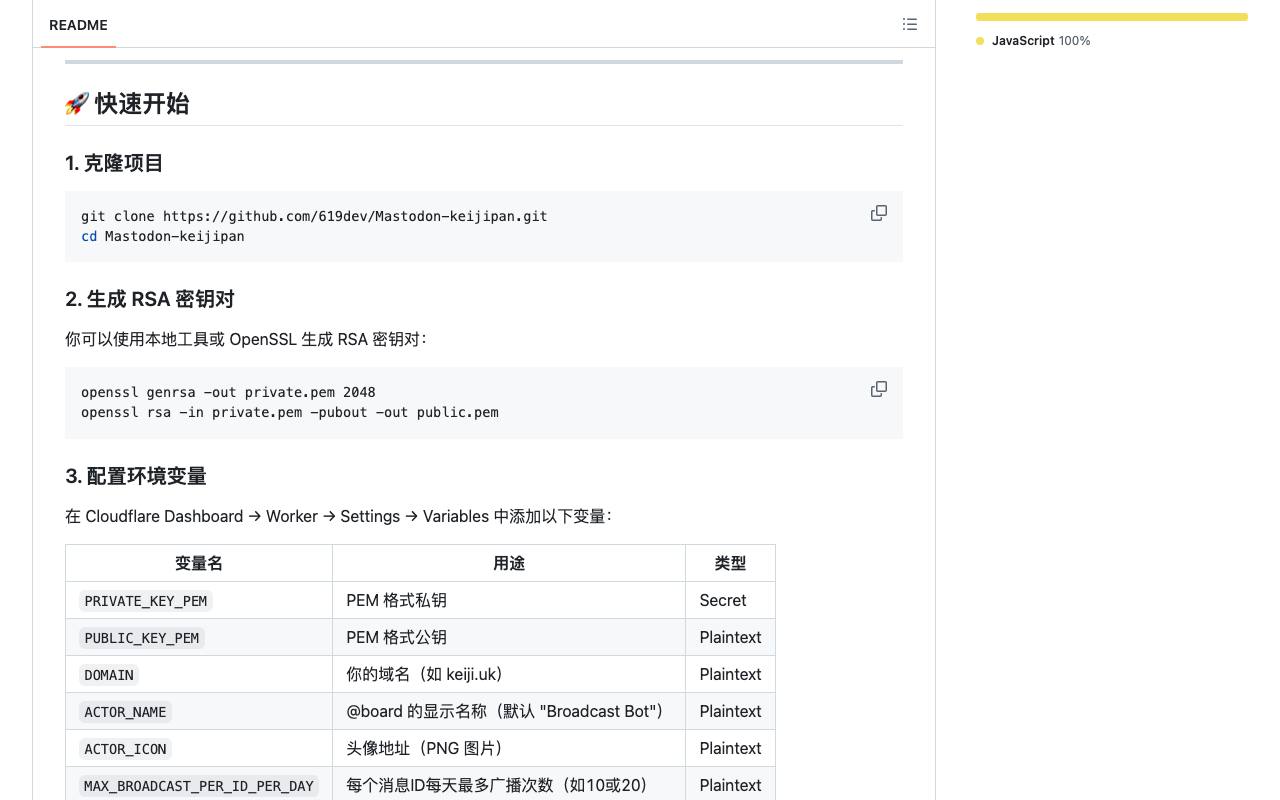Click the openssl genrsa command line

tap(228, 392)
